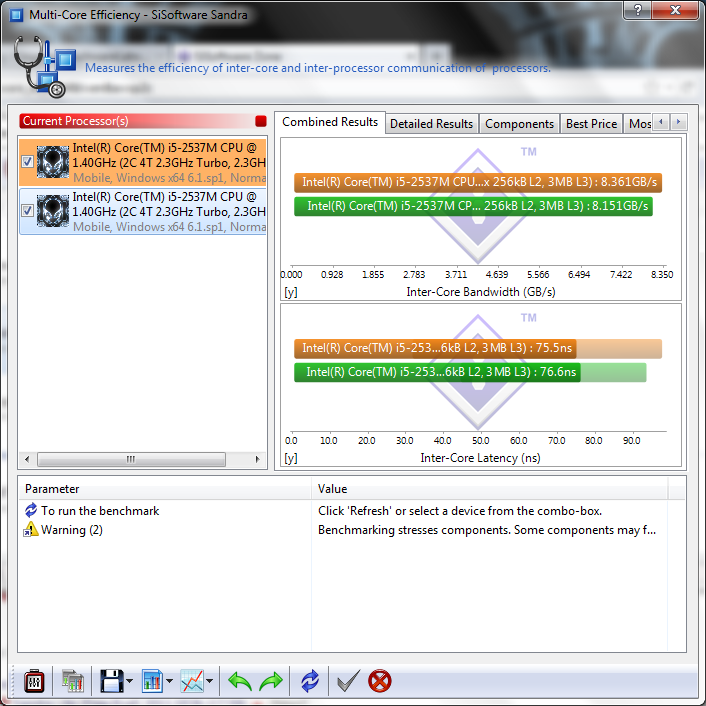Click the blue Refresh arrows icon
The height and width of the screenshot is (706, 706).
click(x=310, y=681)
